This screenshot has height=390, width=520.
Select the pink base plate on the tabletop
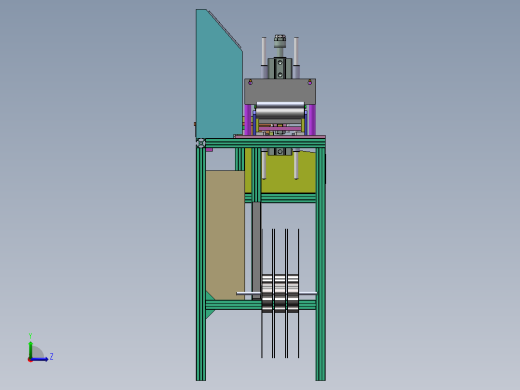coord(279,137)
